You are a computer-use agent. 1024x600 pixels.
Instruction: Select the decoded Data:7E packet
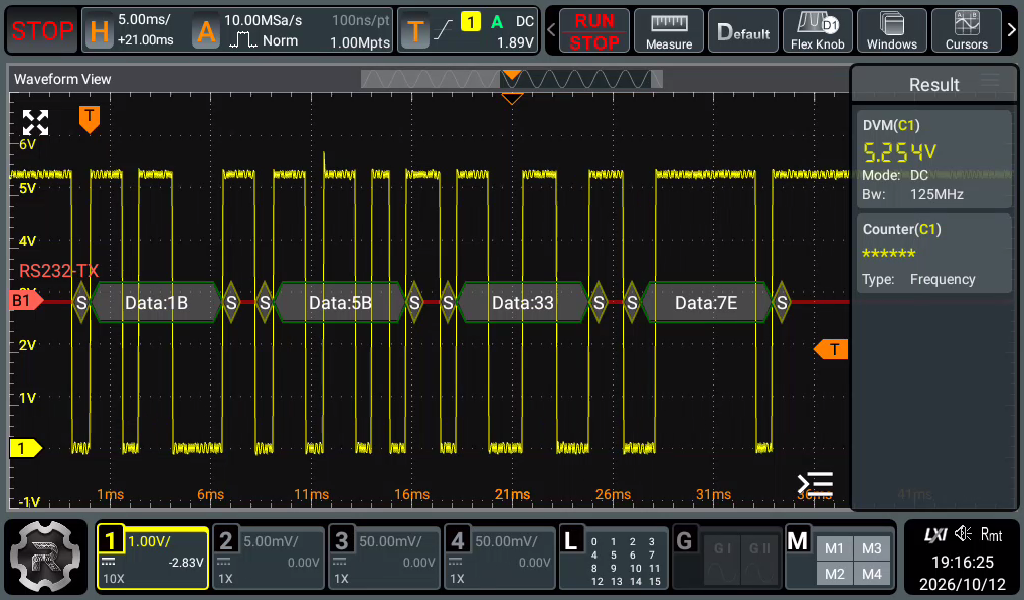click(x=706, y=302)
